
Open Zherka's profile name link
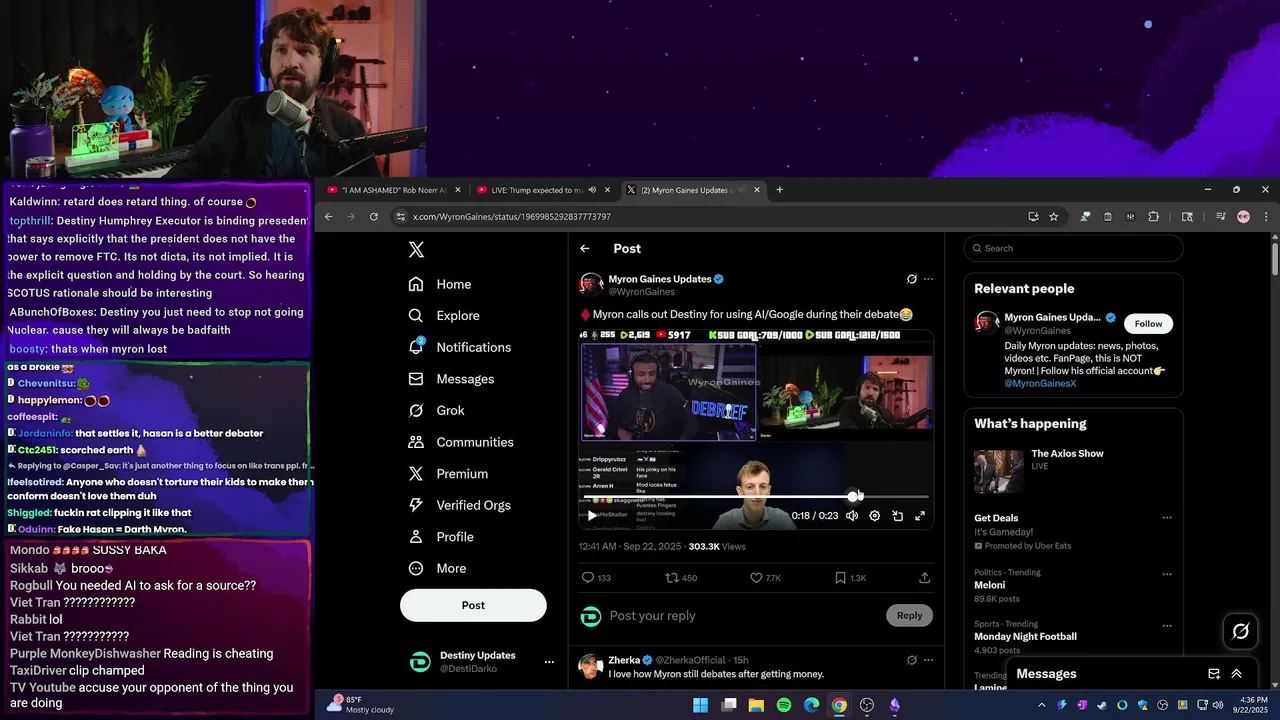(x=624, y=660)
